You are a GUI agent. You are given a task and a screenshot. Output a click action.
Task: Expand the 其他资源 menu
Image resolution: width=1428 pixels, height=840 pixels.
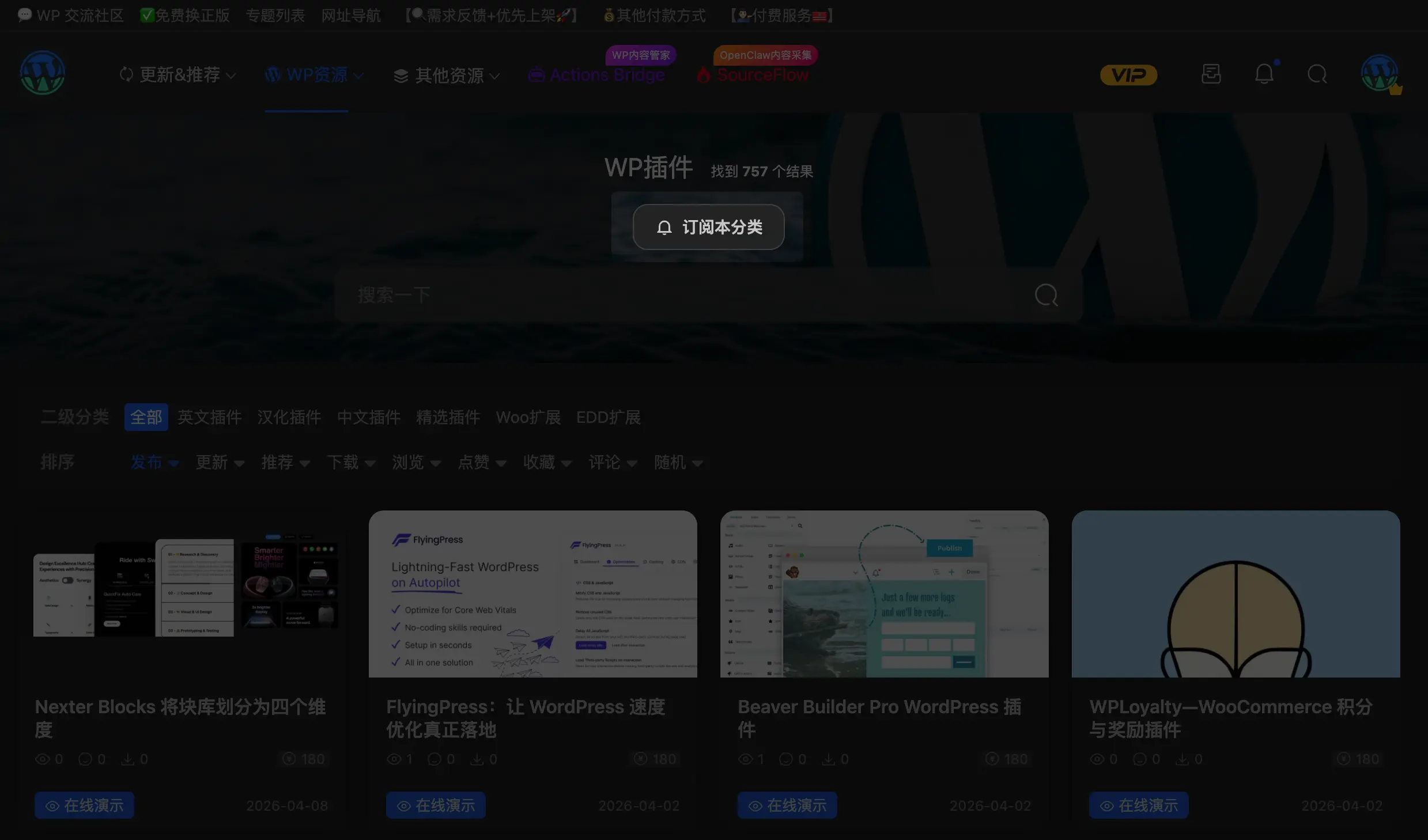447,75
